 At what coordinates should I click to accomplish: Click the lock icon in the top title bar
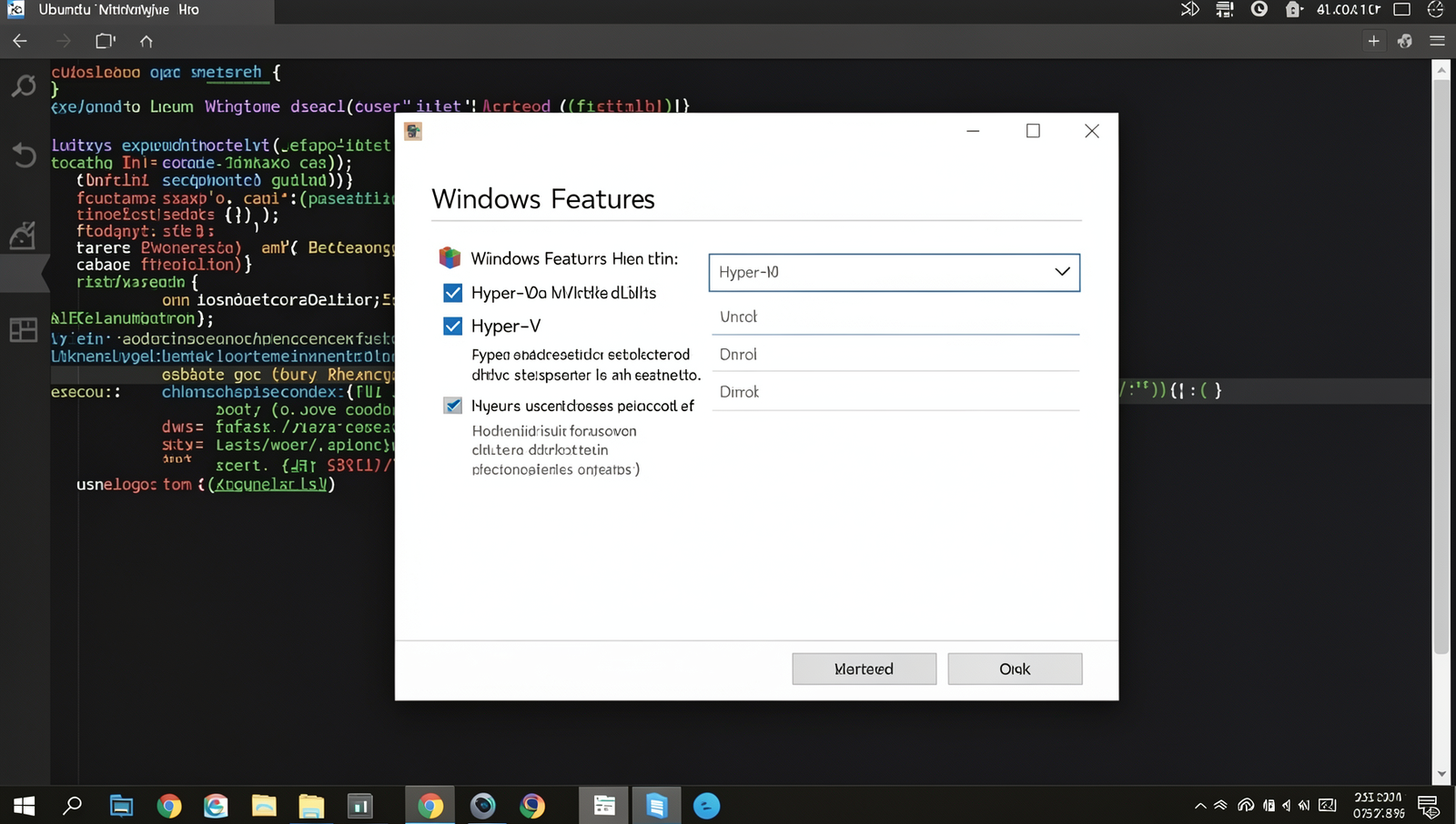(1292, 9)
